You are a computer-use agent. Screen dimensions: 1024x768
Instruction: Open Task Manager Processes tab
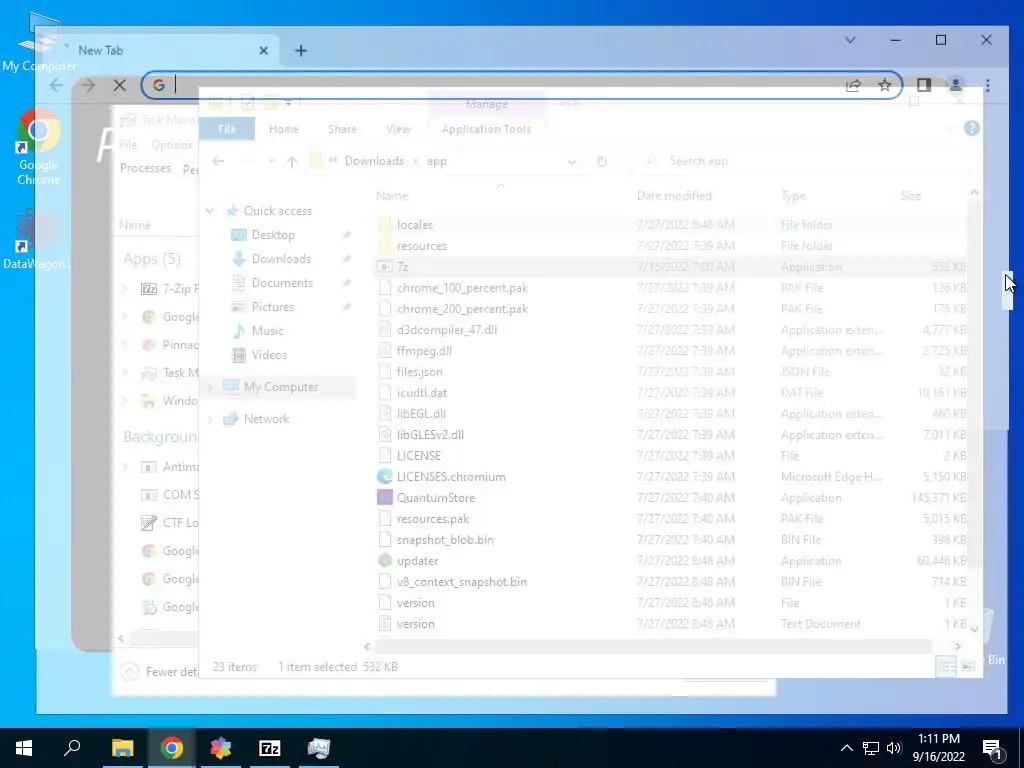pos(145,168)
